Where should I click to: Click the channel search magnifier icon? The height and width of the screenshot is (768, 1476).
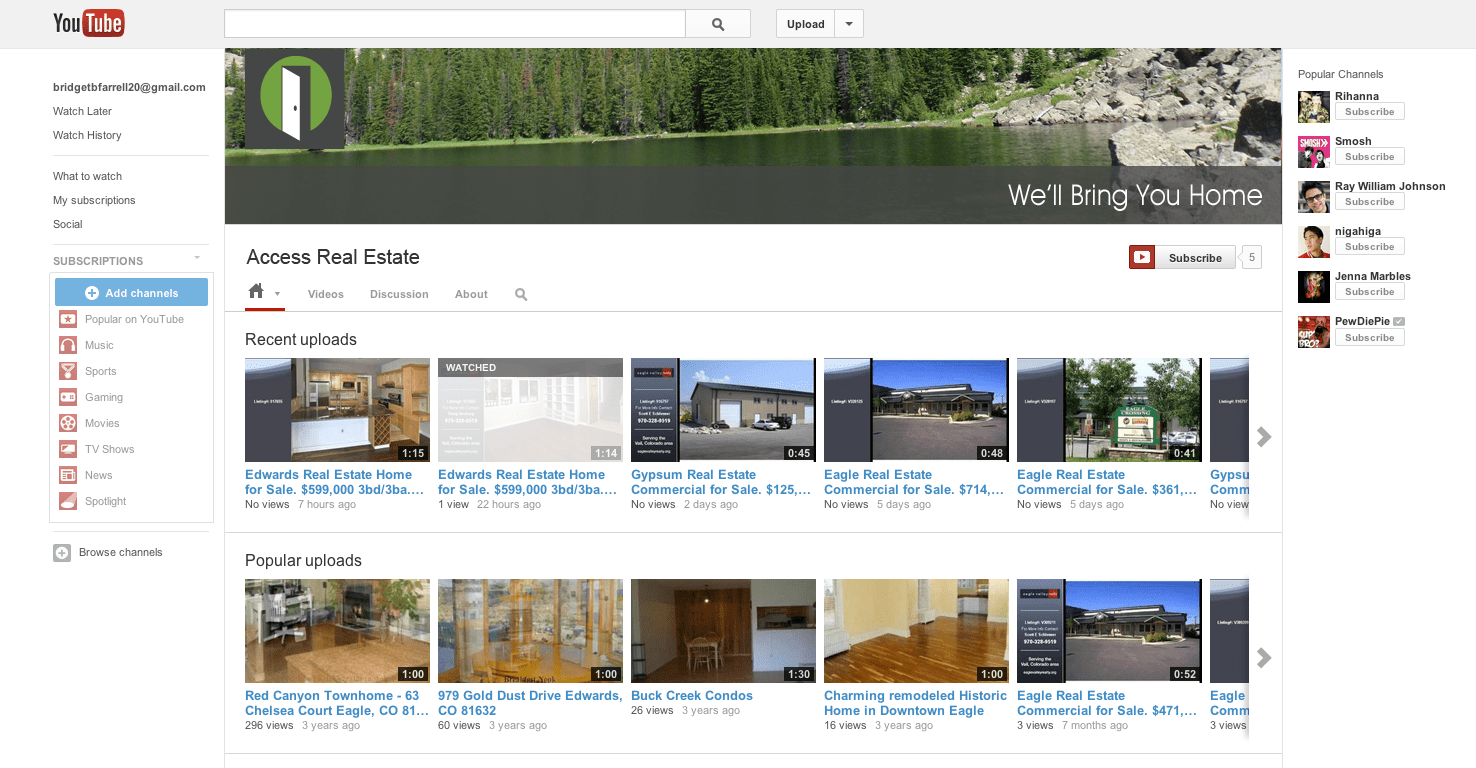521,294
